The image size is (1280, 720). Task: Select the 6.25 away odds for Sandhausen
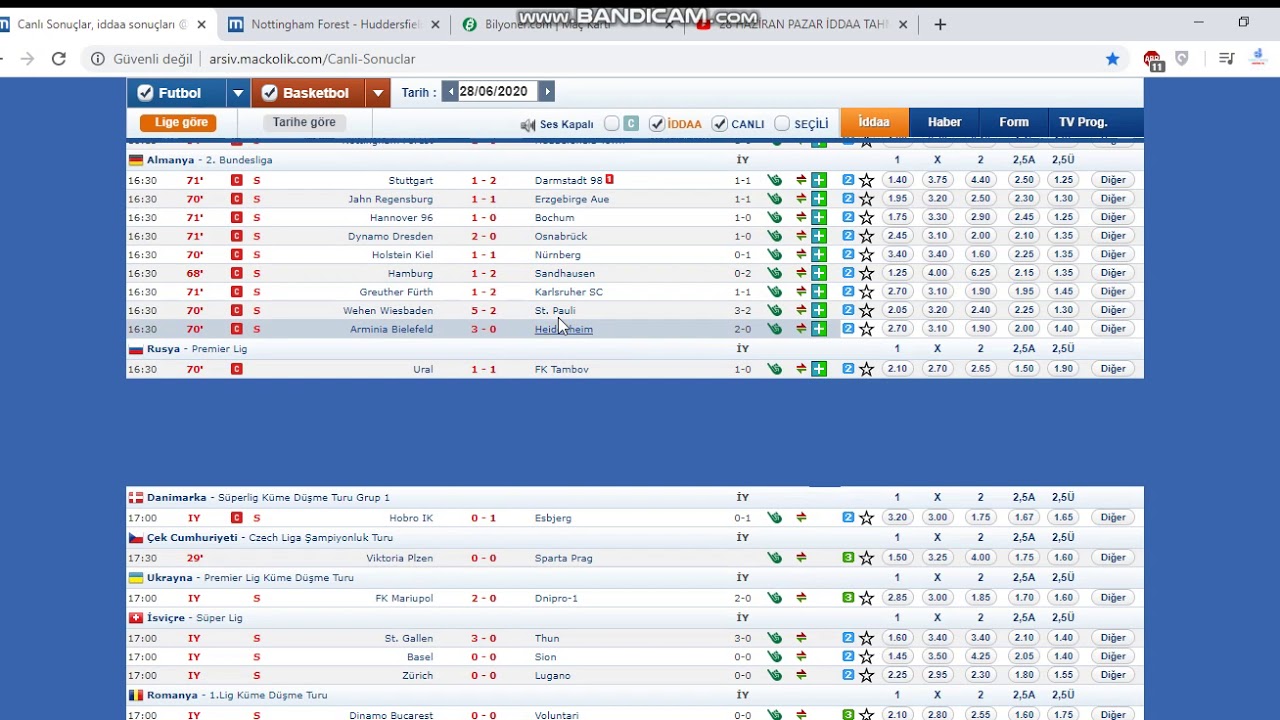tap(980, 273)
